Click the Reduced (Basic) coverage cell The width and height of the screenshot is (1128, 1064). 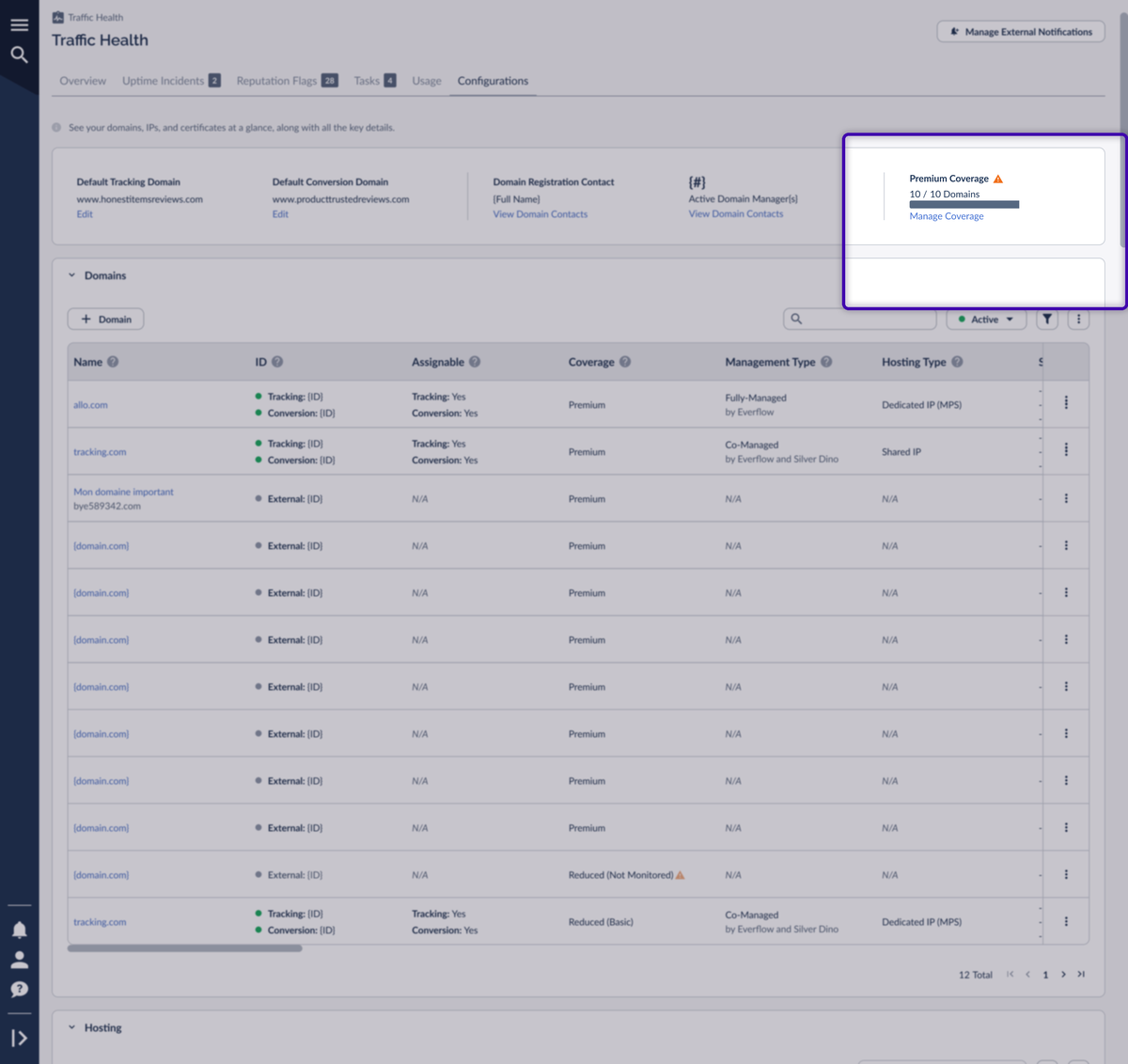pyautogui.click(x=601, y=922)
